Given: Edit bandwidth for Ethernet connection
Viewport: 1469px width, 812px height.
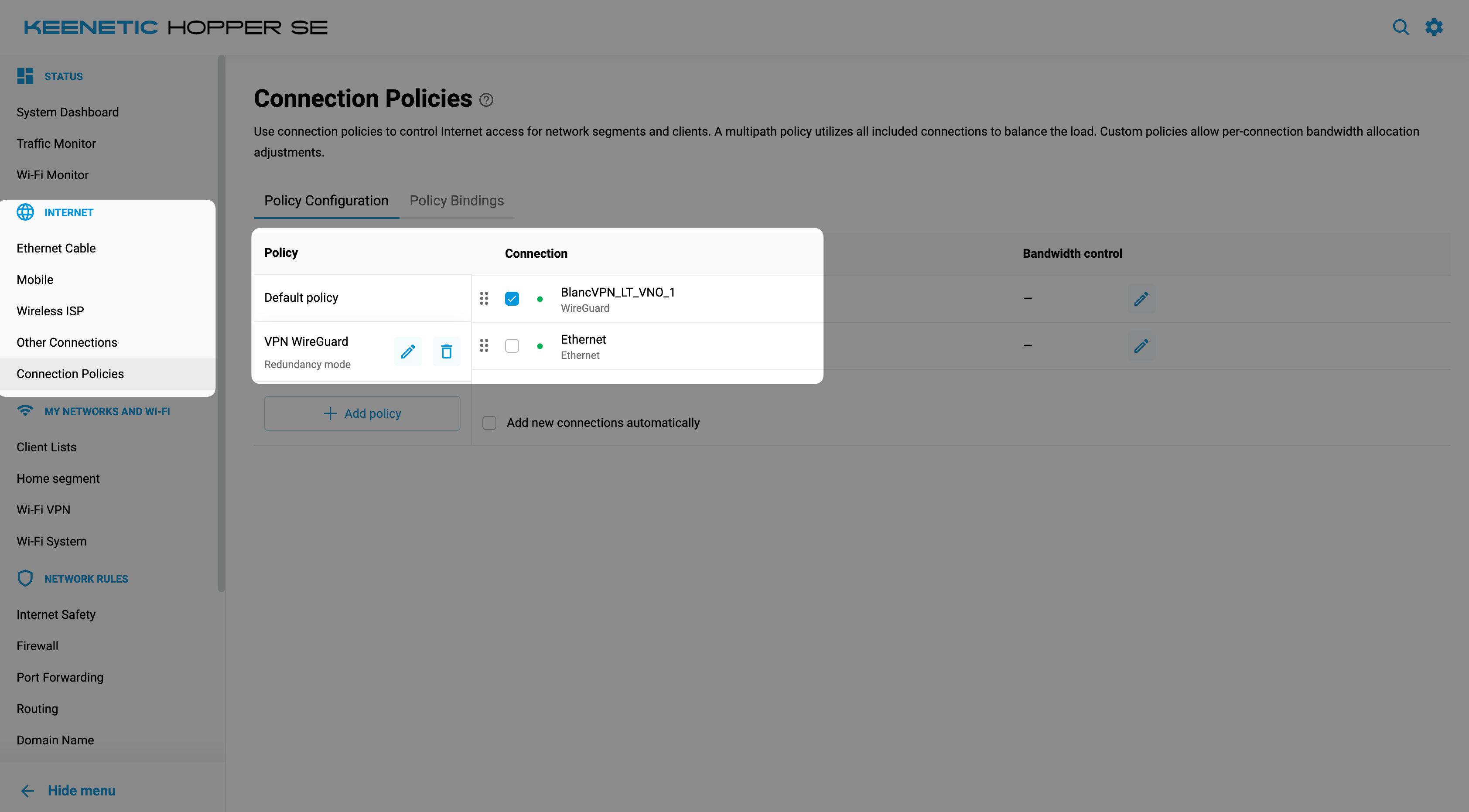Looking at the screenshot, I should tap(1141, 346).
